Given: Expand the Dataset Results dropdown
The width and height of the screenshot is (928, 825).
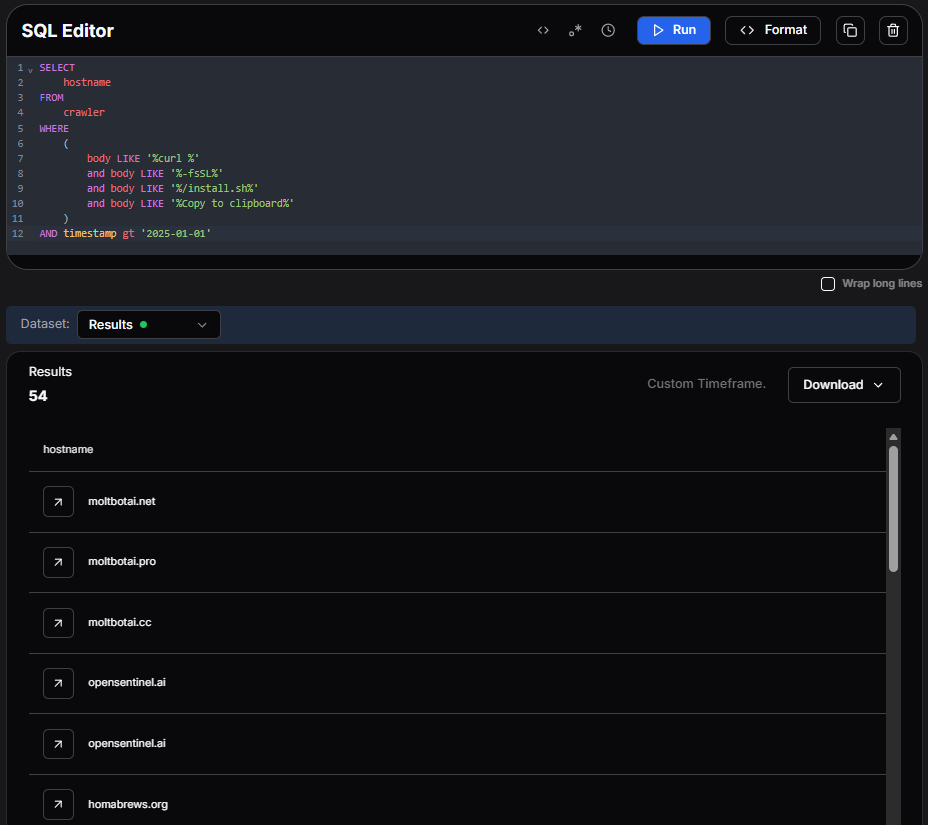Looking at the screenshot, I should 148,325.
